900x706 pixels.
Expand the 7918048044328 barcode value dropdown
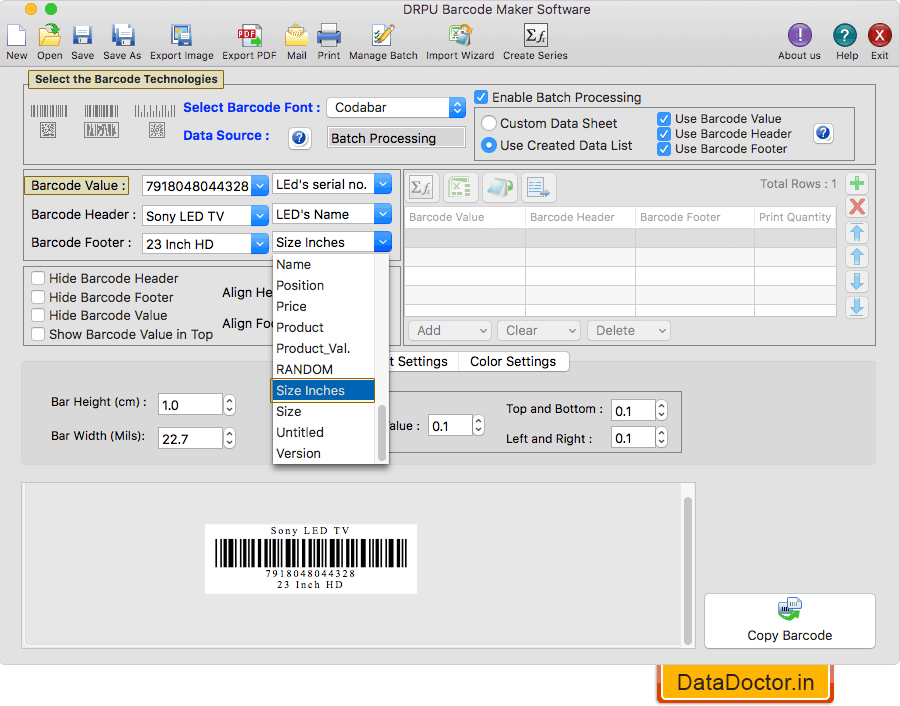coord(260,186)
